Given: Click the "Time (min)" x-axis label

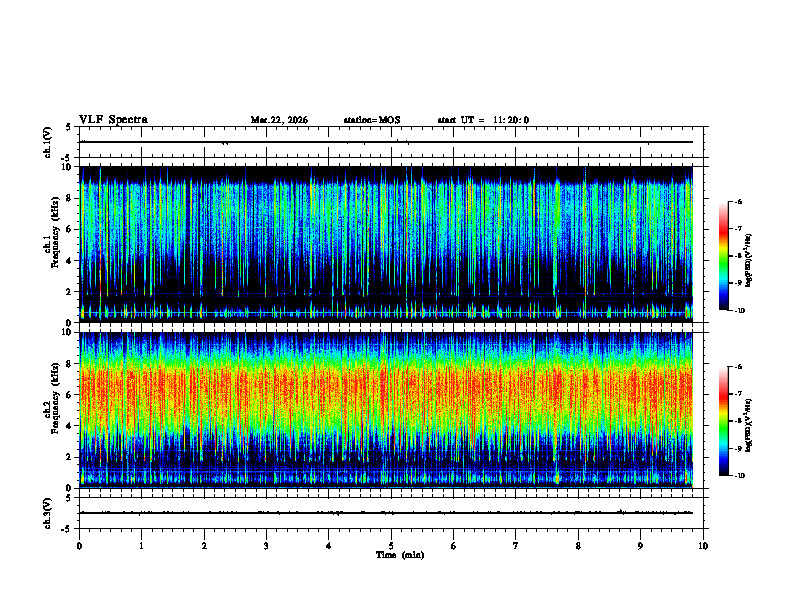Looking at the screenshot, I should tap(400, 555).
